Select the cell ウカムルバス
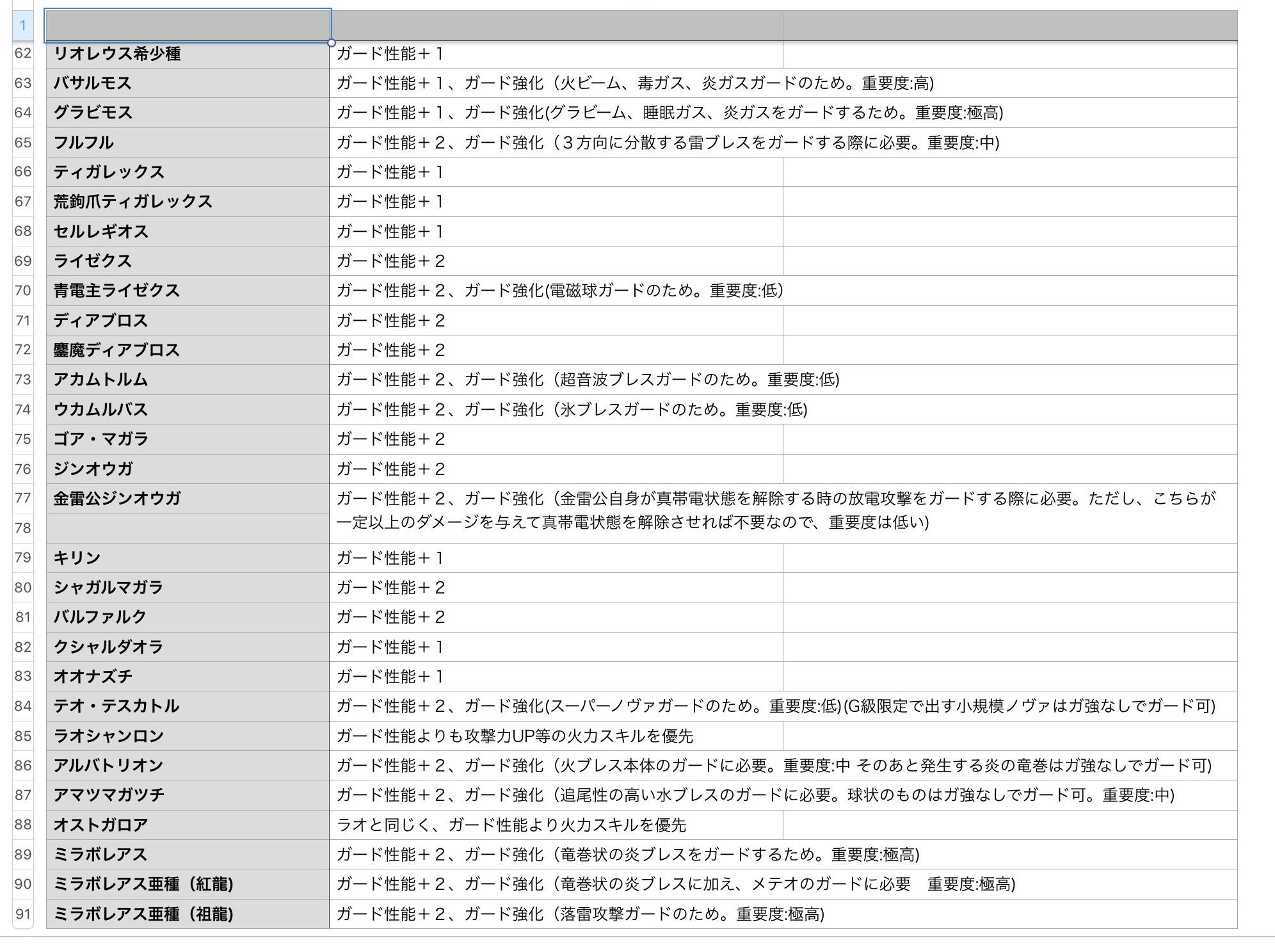Viewport: 1275px width, 952px height. click(188, 409)
